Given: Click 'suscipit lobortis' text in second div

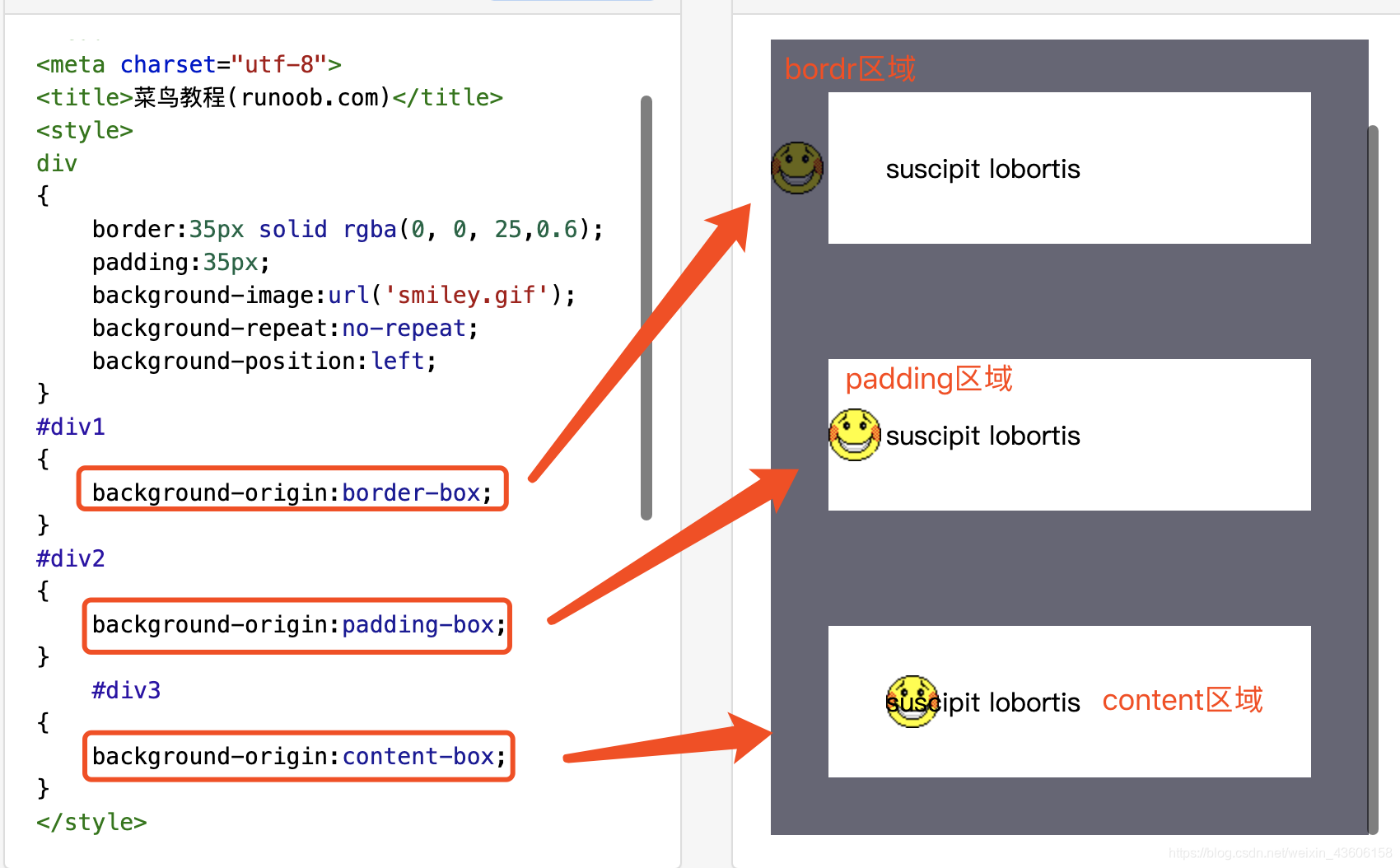Looking at the screenshot, I should (982, 436).
